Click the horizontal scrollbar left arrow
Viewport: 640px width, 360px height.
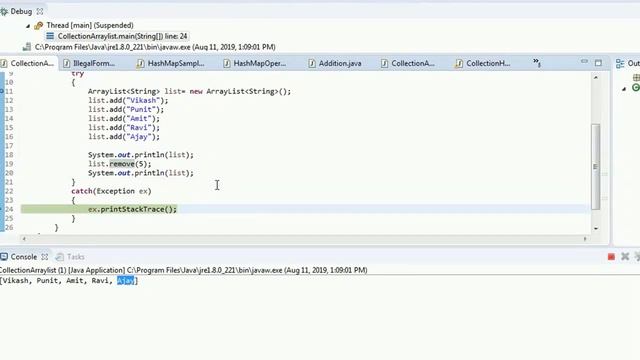24,239
